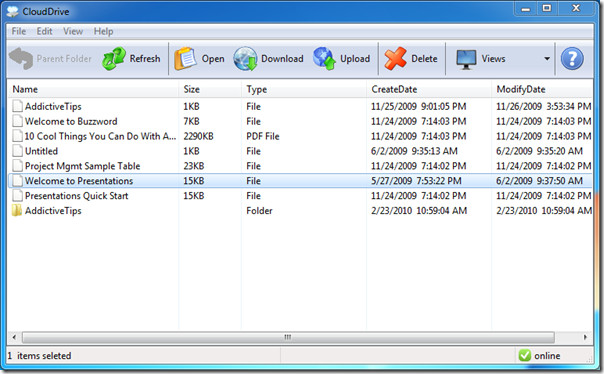Click the Folder type cell
Image resolution: width=604 pixels, height=374 pixels.
point(259,211)
